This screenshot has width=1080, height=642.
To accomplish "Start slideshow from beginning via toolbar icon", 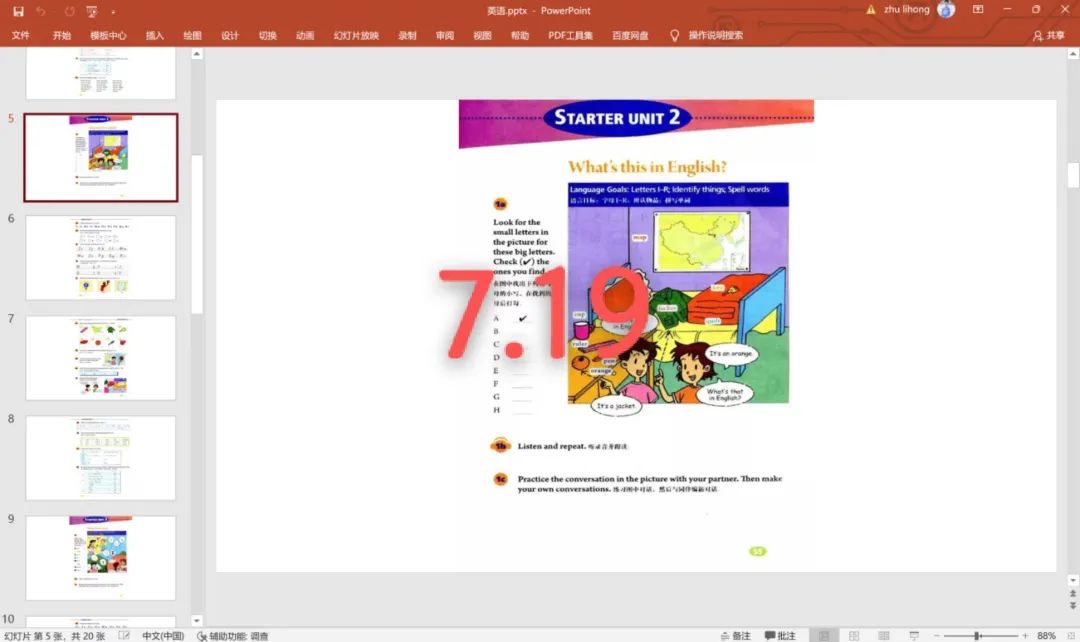I will click(92, 11).
